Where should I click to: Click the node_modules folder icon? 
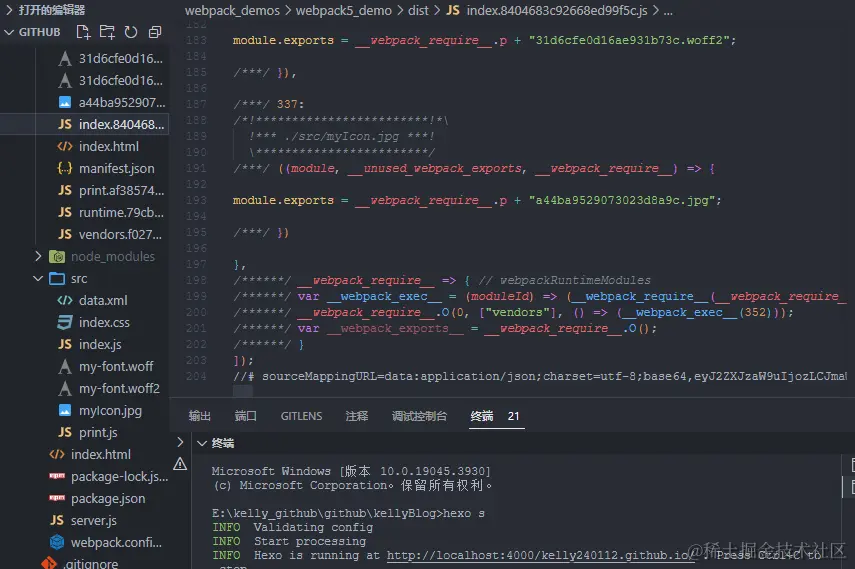pyautogui.click(x=57, y=256)
